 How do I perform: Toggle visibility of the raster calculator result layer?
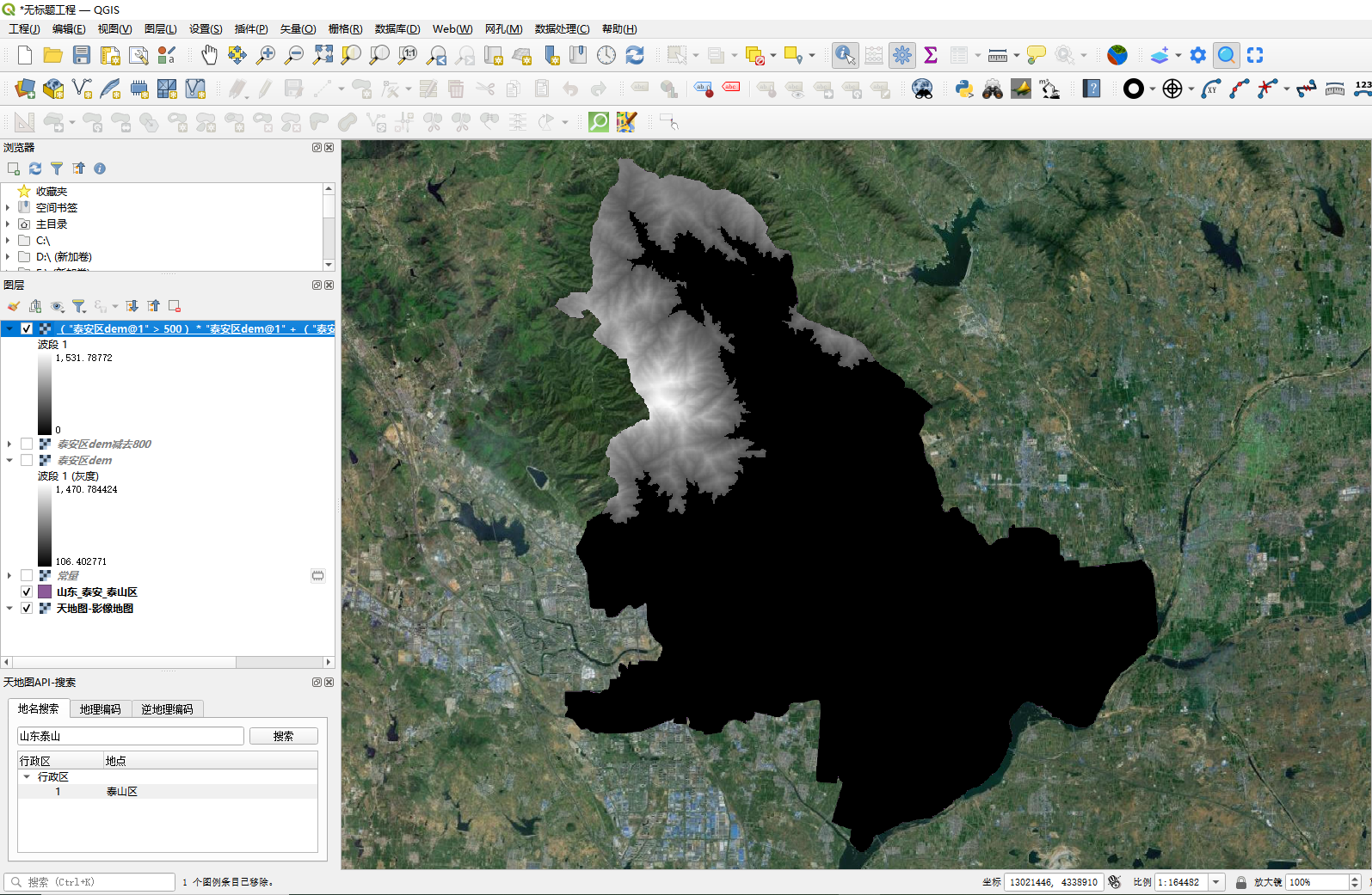click(x=27, y=328)
